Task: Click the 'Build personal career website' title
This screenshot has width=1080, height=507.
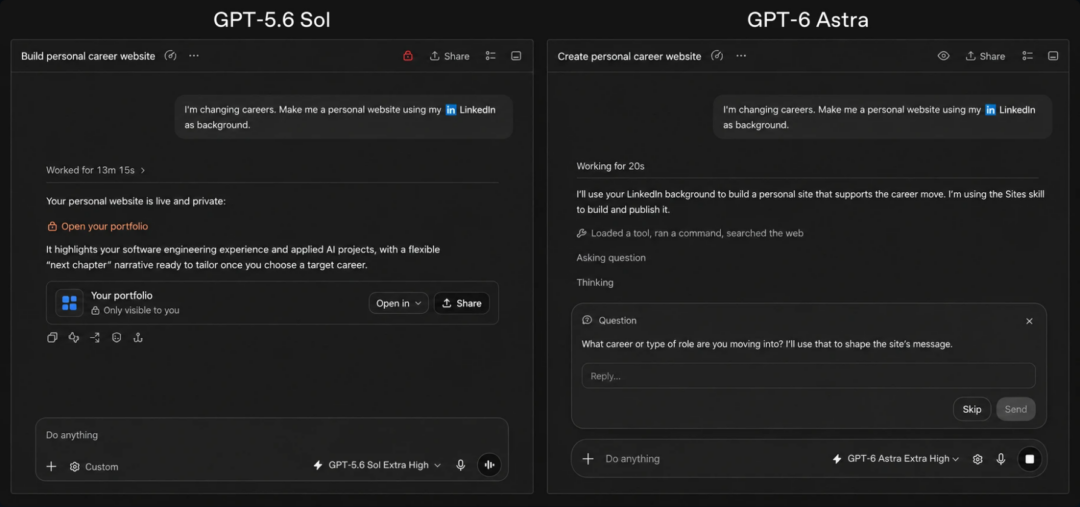Action: pos(88,56)
